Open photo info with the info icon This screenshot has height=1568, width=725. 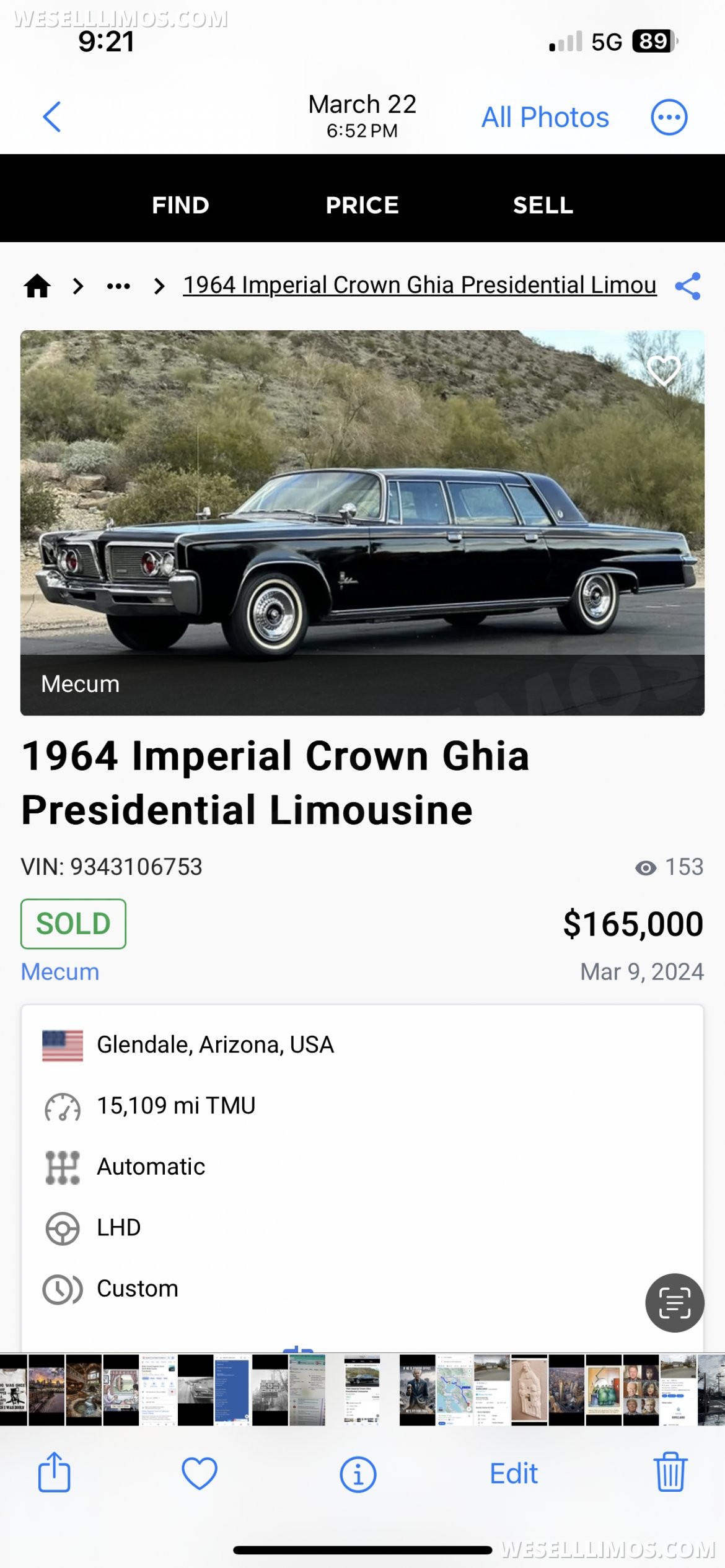click(x=358, y=1474)
